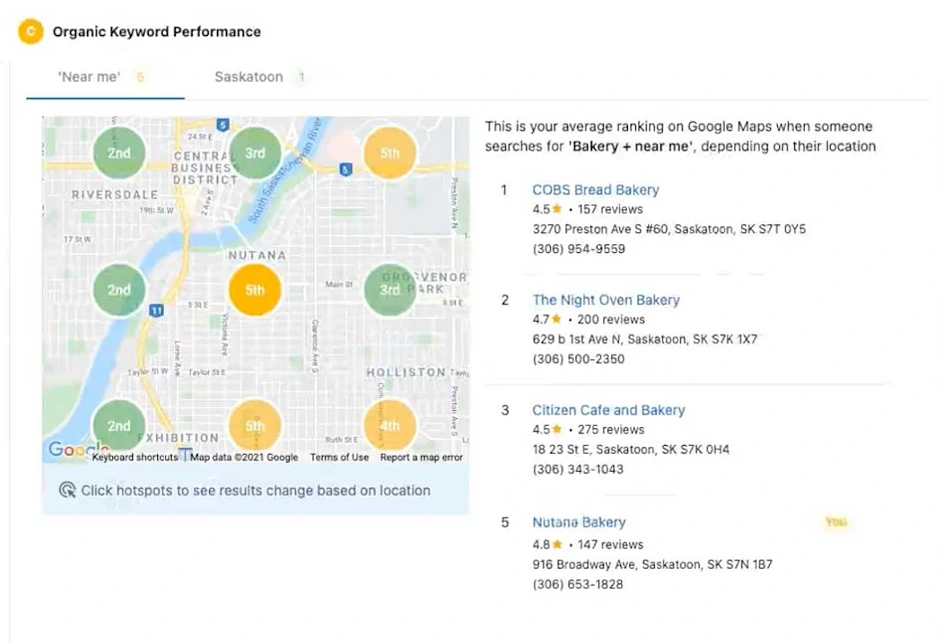Image resolution: width=942 pixels, height=643 pixels.
Task: Select the 5th hotspot near Preston Ave N
Action: pyautogui.click(x=390, y=153)
